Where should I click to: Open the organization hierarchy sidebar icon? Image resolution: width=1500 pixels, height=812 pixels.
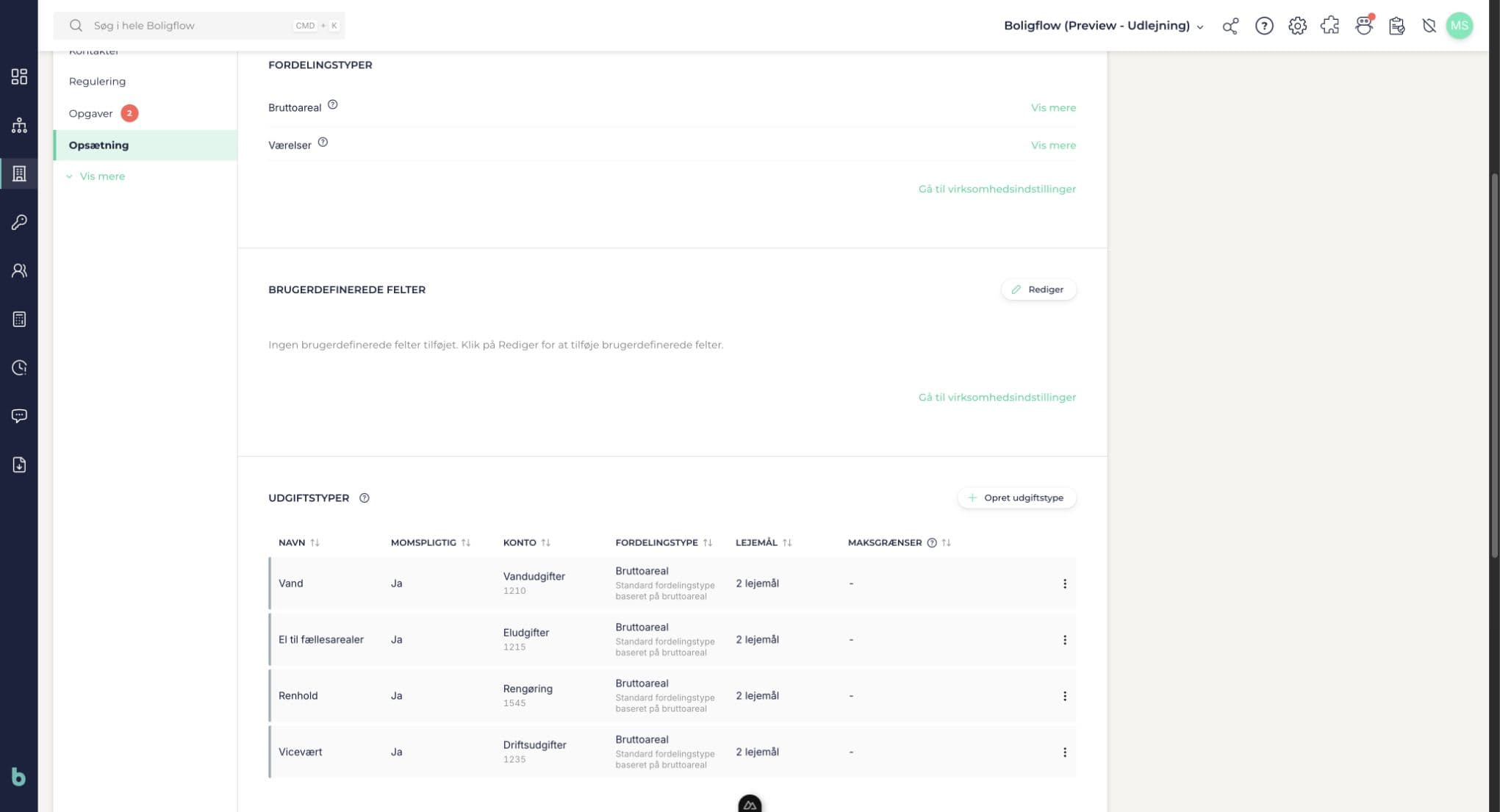point(19,125)
